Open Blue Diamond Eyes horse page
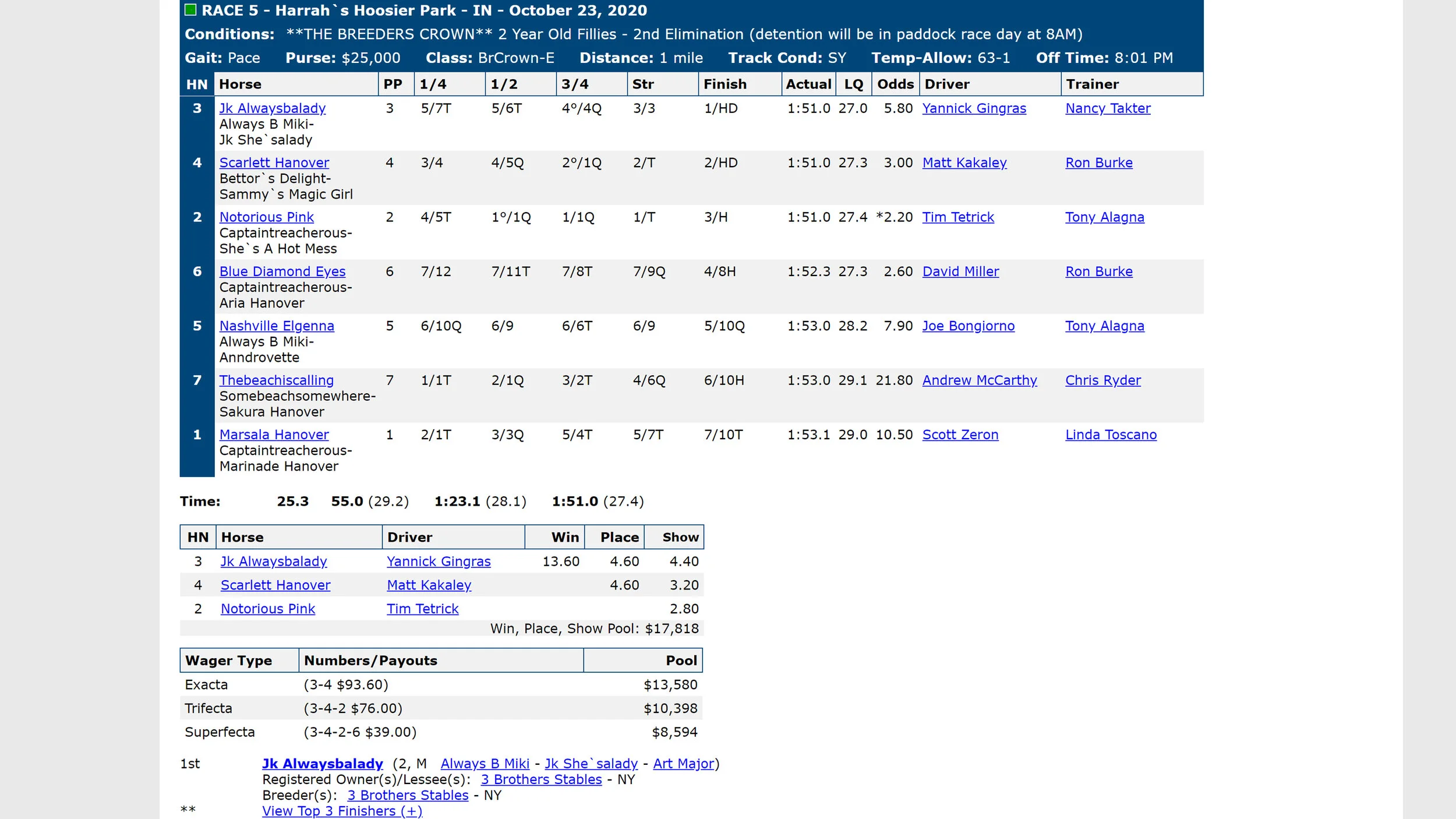 (x=282, y=271)
